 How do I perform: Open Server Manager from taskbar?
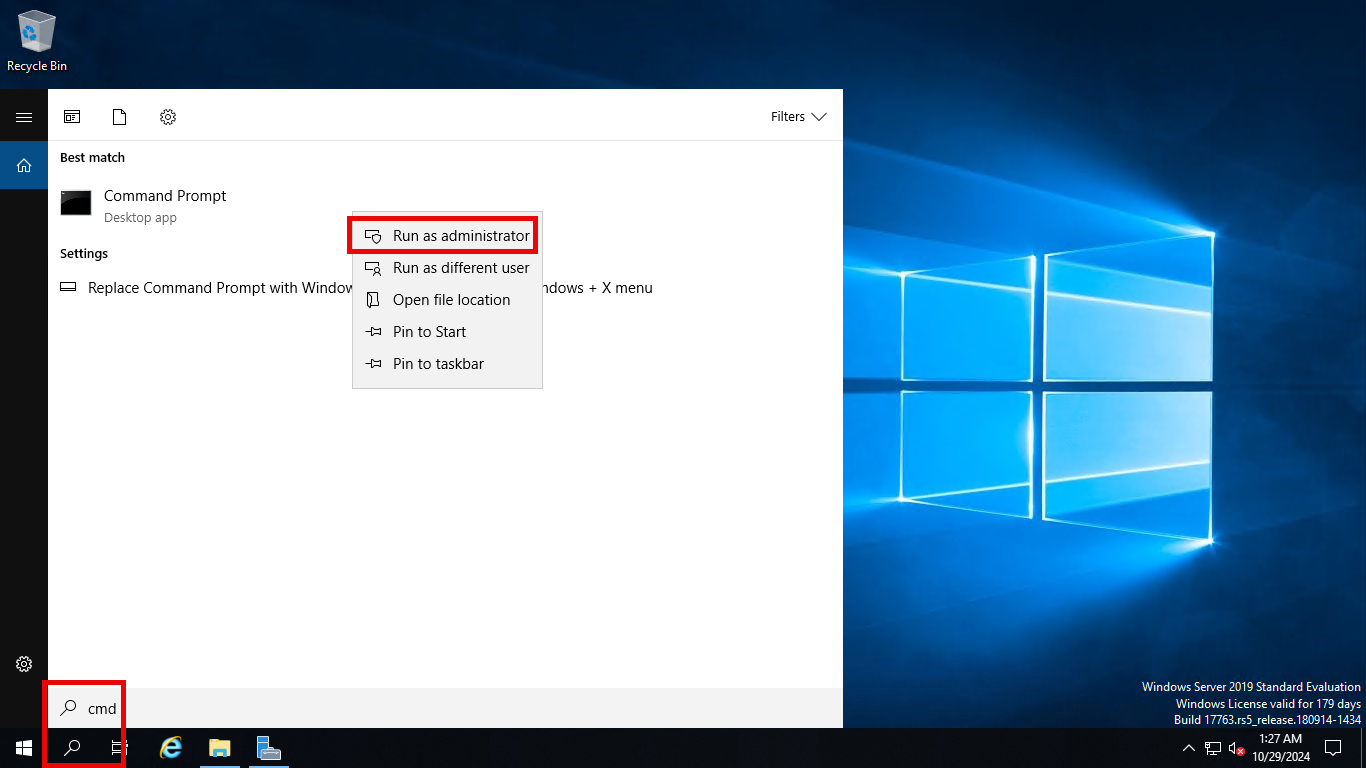(268, 748)
